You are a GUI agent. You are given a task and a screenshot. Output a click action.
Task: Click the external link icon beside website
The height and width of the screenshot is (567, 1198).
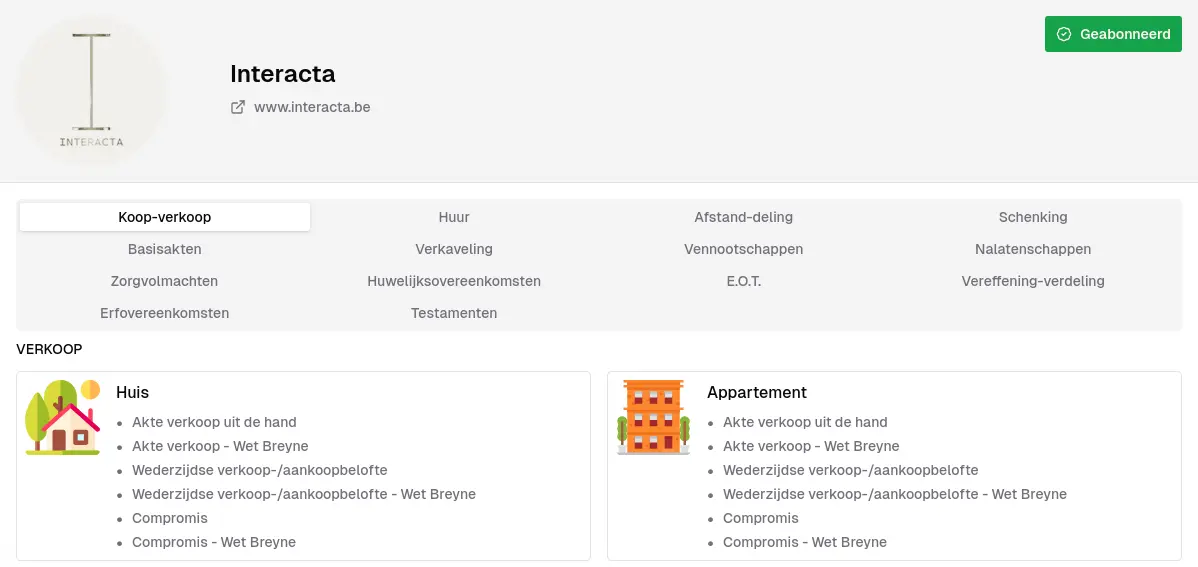(238, 107)
